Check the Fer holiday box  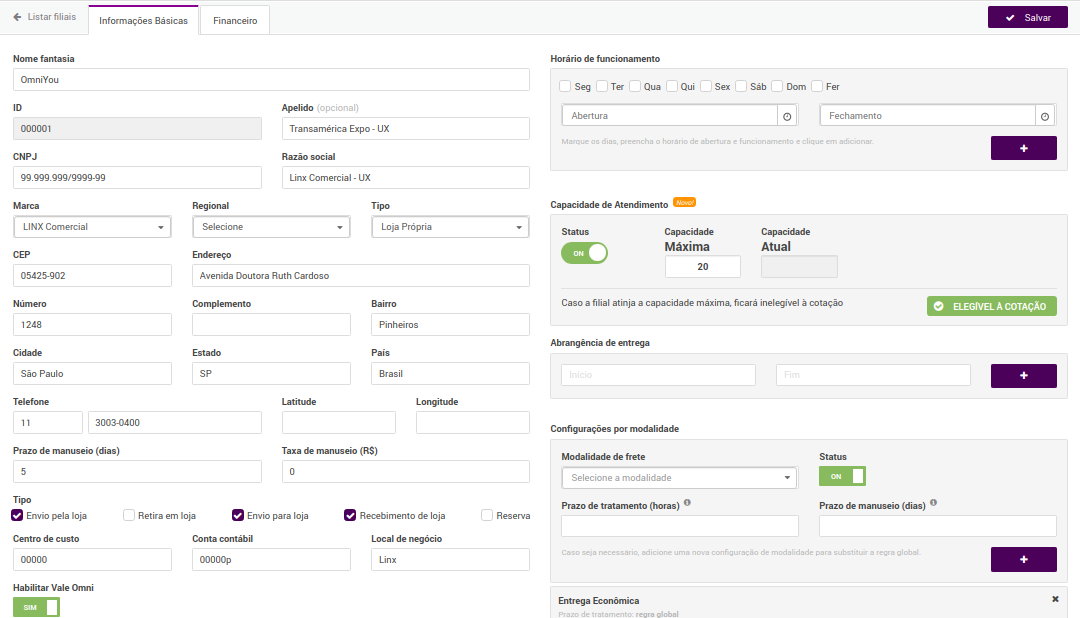click(817, 86)
